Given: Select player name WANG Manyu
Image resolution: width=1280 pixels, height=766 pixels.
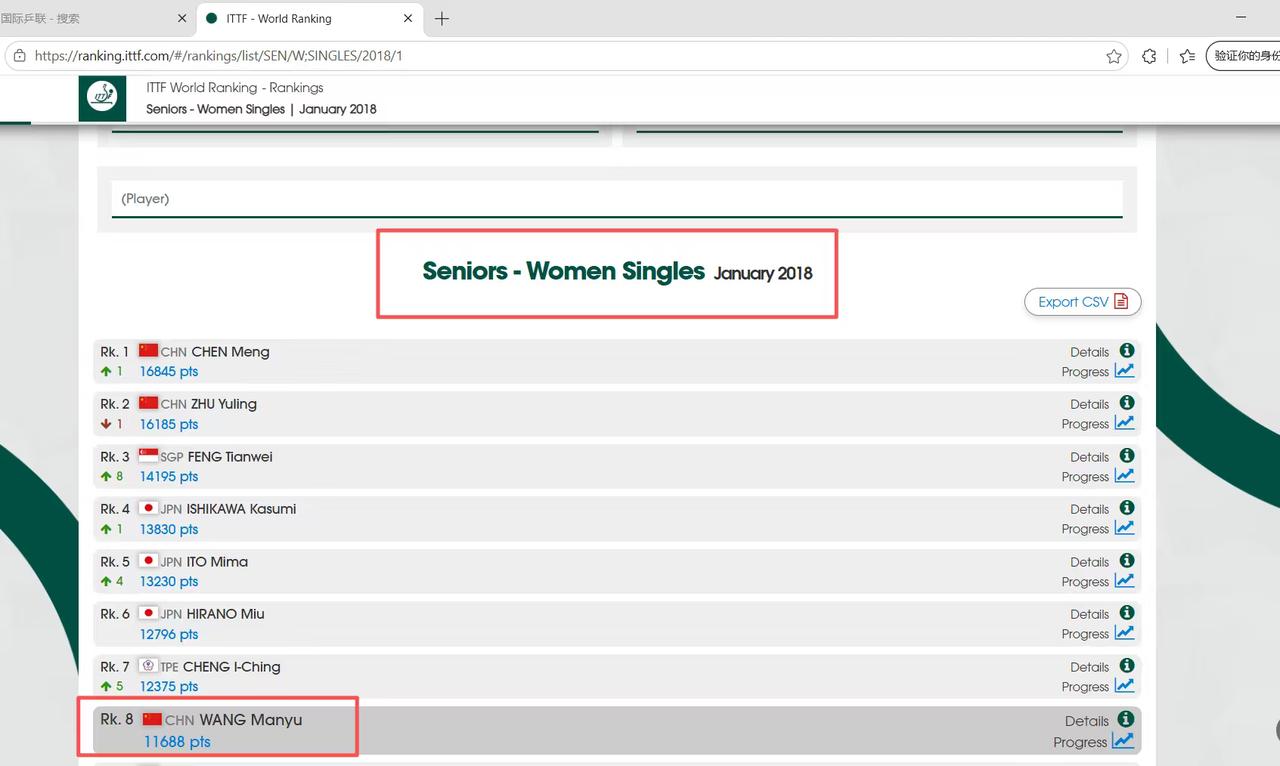Looking at the screenshot, I should [251, 720].
